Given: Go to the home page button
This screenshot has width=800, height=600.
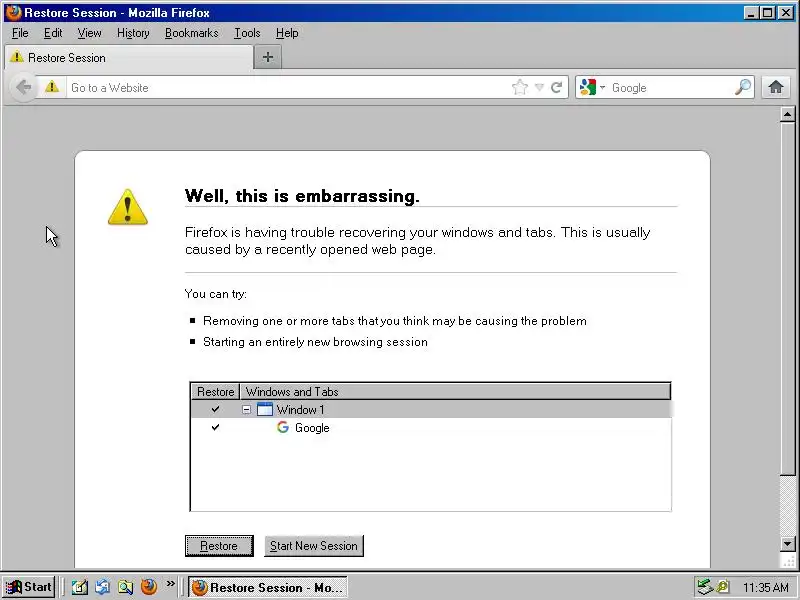Looking at the screenshot, I should pyautogui.click(x=776, y=87).
